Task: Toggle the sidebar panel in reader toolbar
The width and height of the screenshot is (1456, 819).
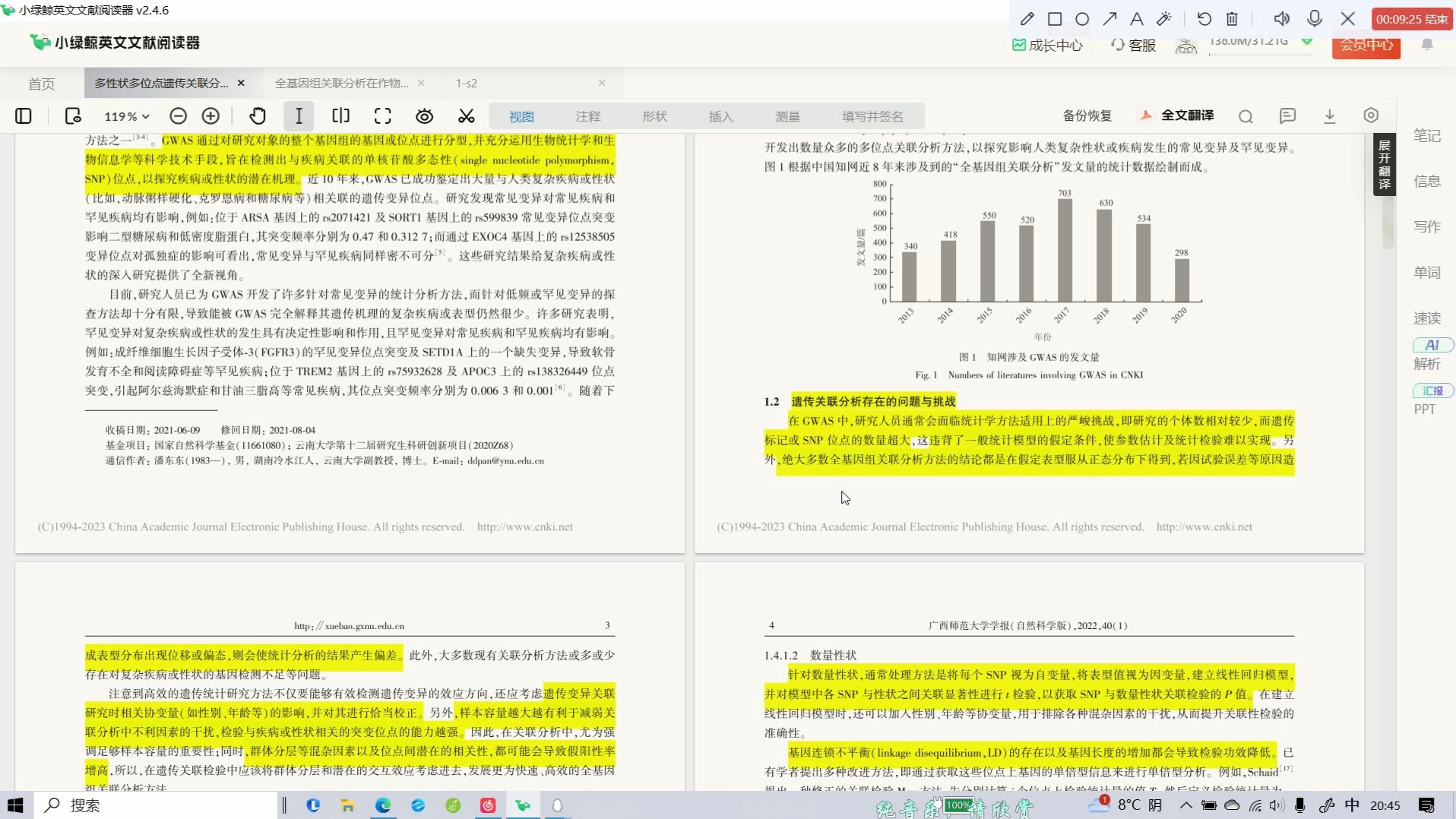Action: click(x=24, y=115)
